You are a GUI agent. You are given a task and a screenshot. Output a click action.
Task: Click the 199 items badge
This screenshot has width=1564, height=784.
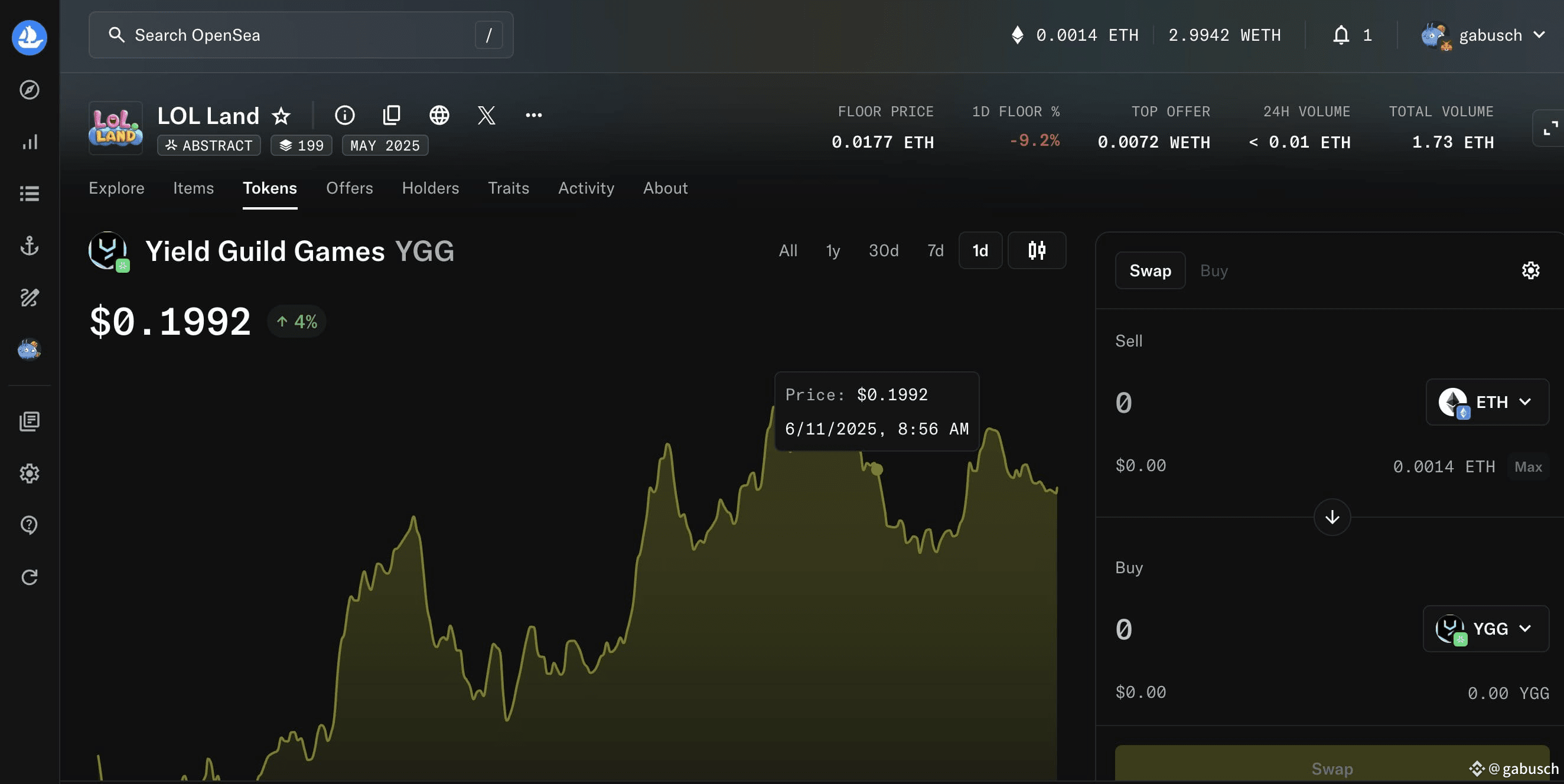point(301,146)
